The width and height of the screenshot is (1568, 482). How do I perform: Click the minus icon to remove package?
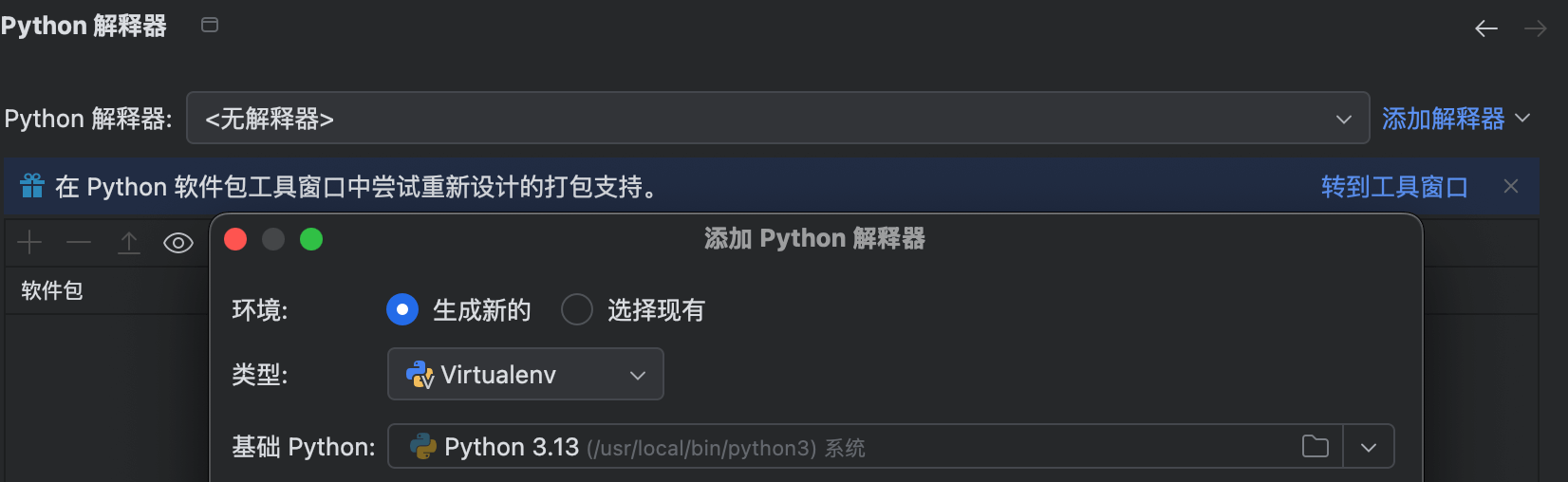(x=79, y=243)
